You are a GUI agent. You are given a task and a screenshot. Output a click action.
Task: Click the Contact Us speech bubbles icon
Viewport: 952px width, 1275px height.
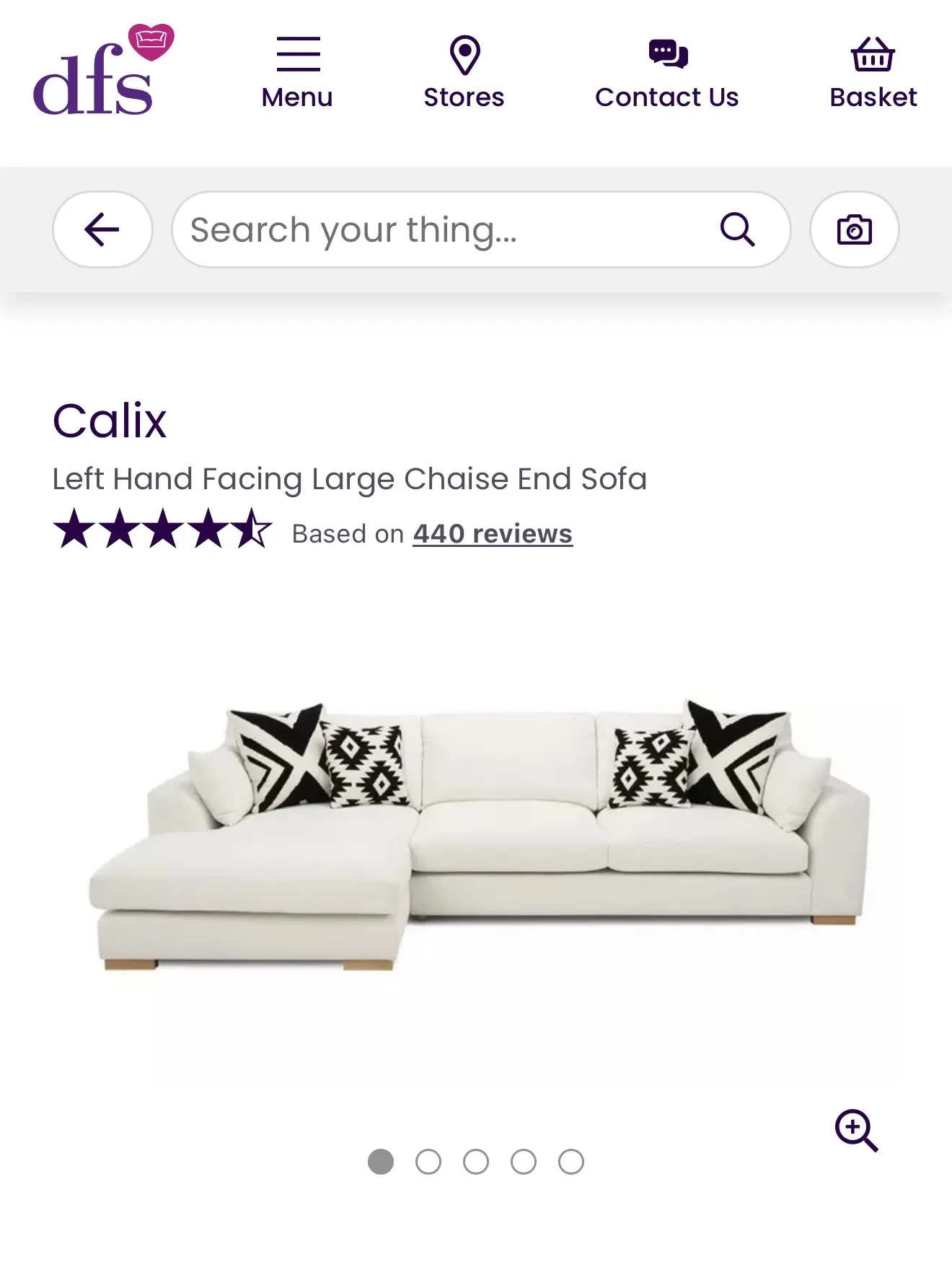tap(668, 54)
